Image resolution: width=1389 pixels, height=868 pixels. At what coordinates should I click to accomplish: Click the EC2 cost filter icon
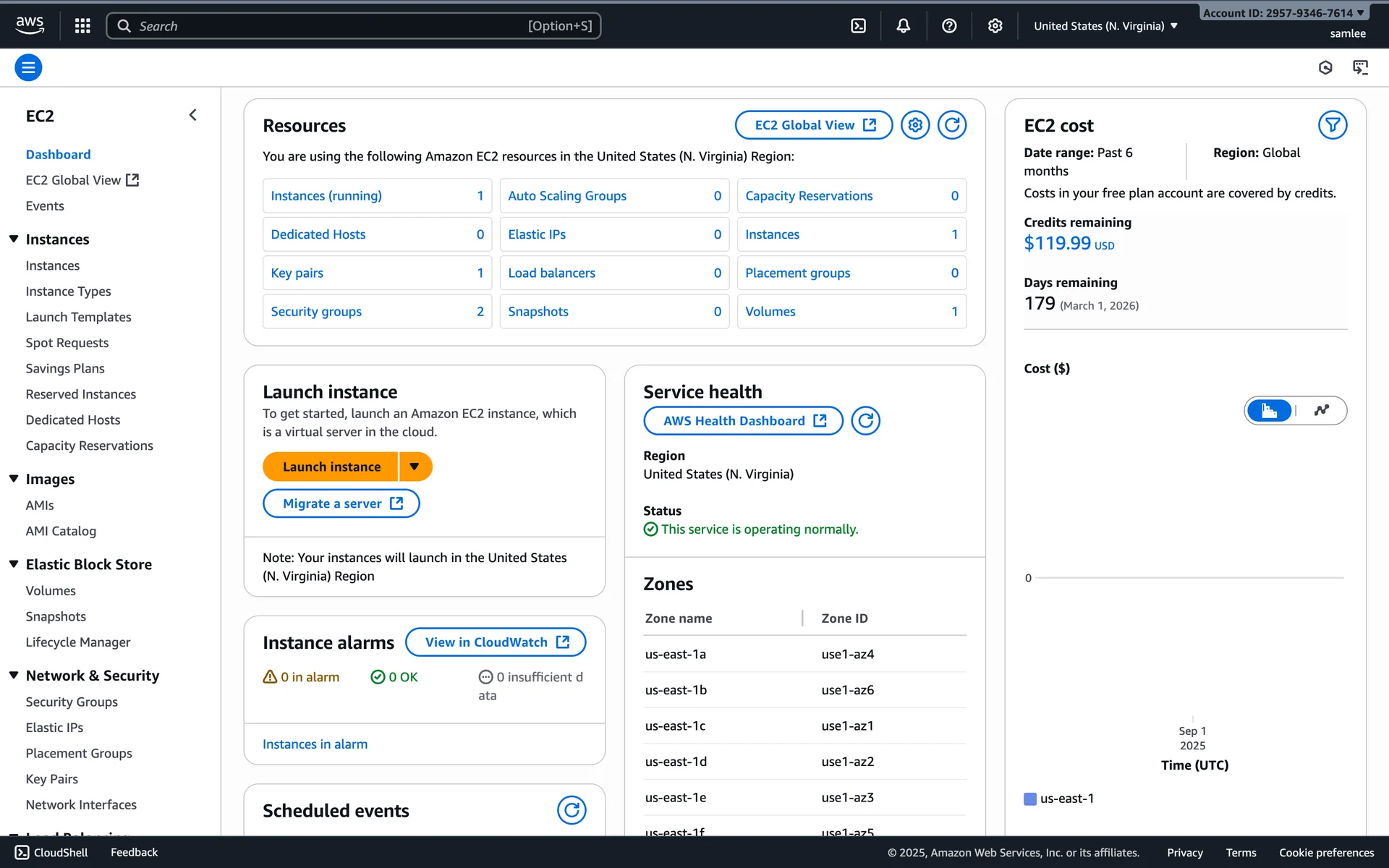point(1332,125)
